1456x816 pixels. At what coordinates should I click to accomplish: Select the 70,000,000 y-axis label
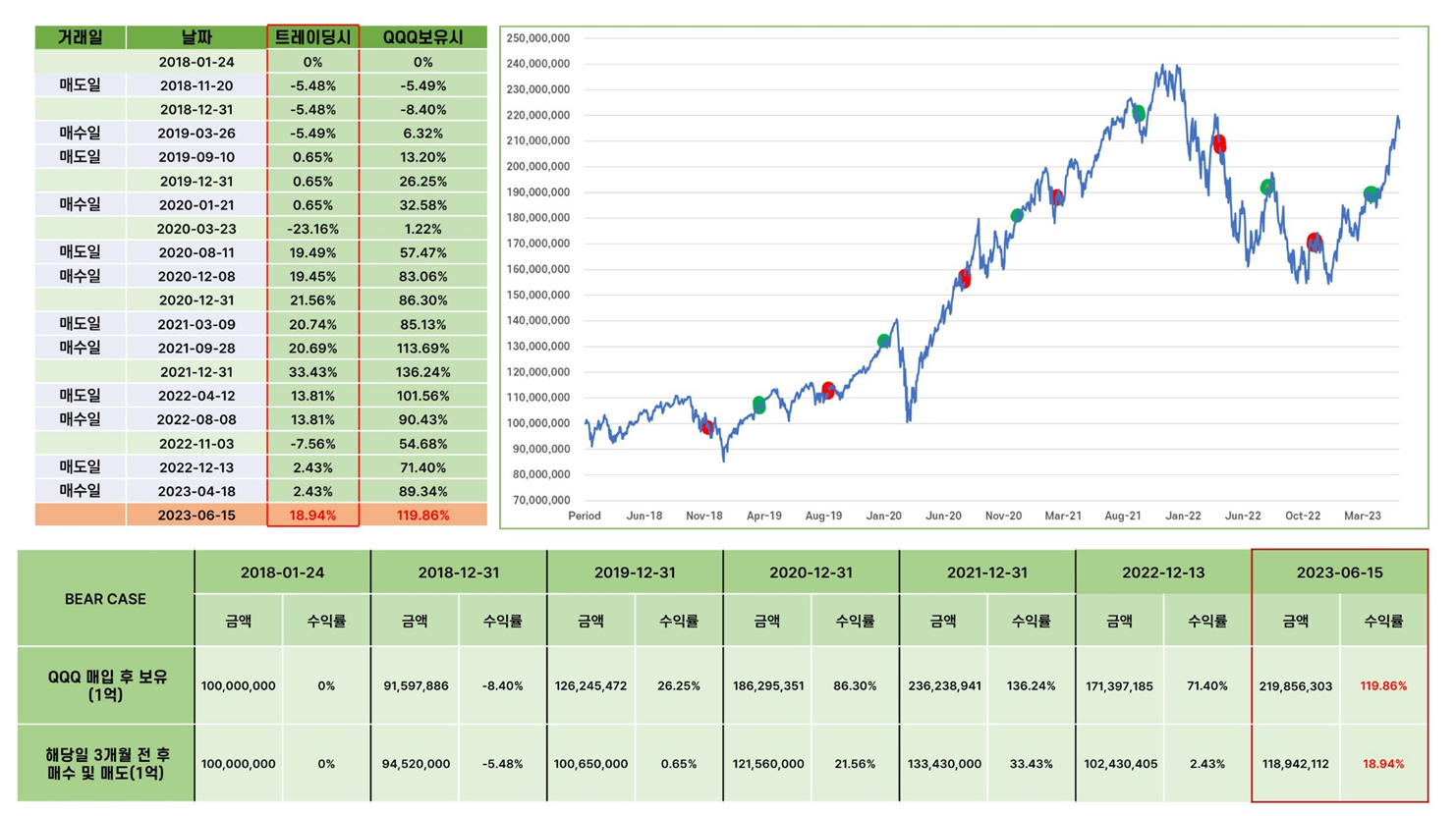point(540,500)
